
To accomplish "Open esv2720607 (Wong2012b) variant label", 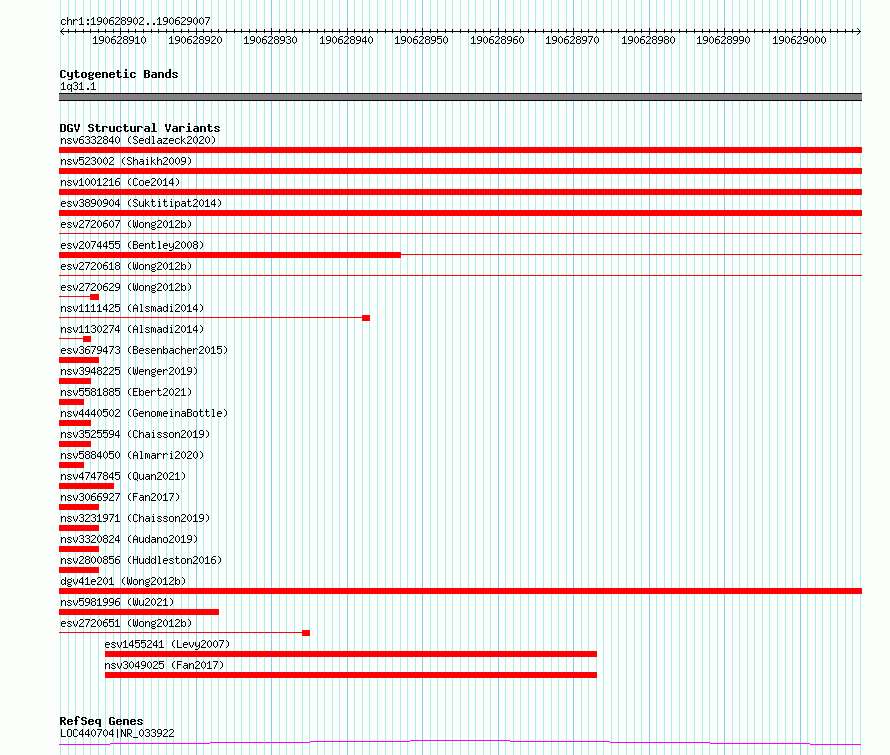I will 126,224.
